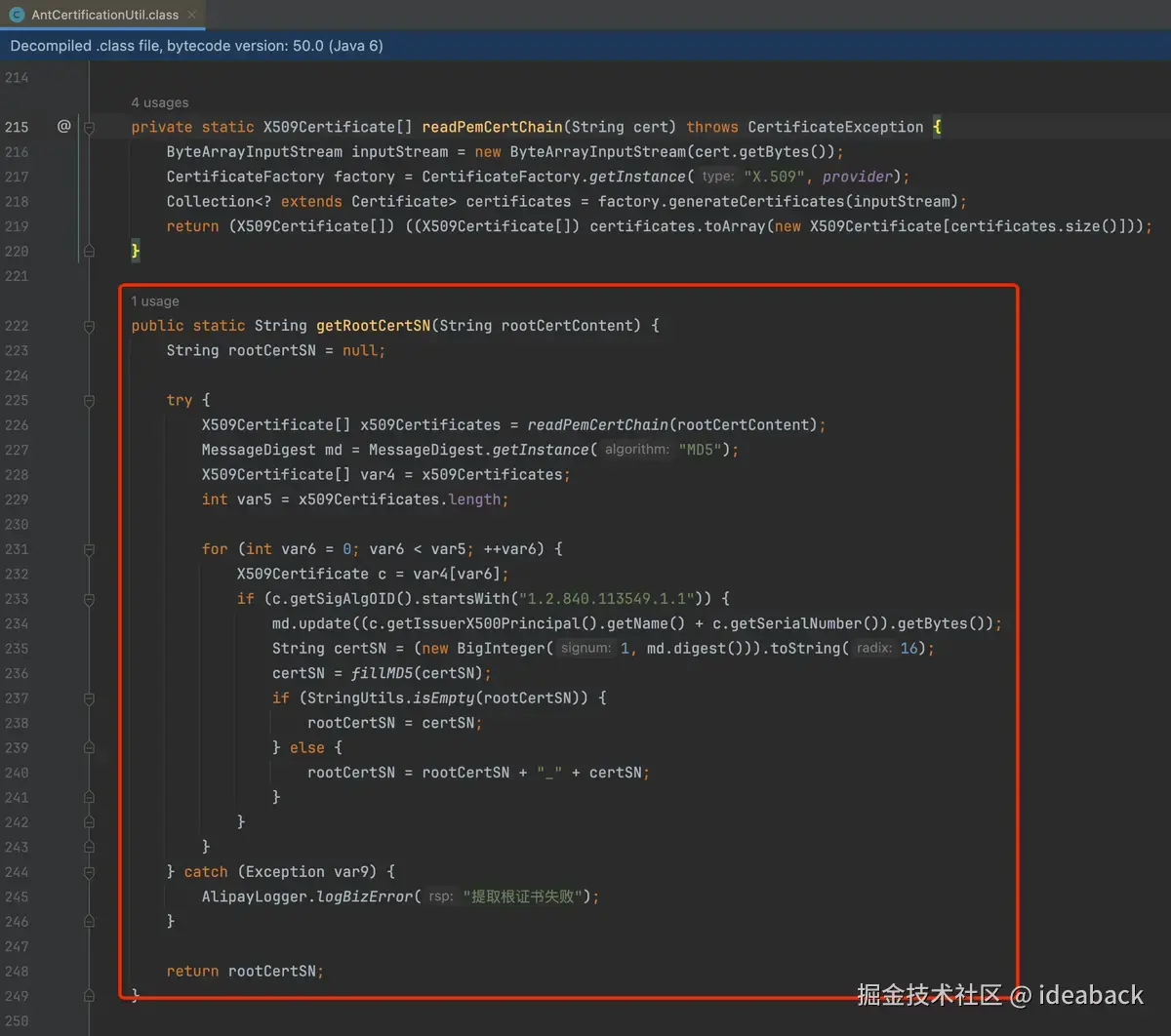Open the '1 usage' inlay hint
Image resolution: width=1171 pixels, height=1036 pixels.
tap(155, 301)
